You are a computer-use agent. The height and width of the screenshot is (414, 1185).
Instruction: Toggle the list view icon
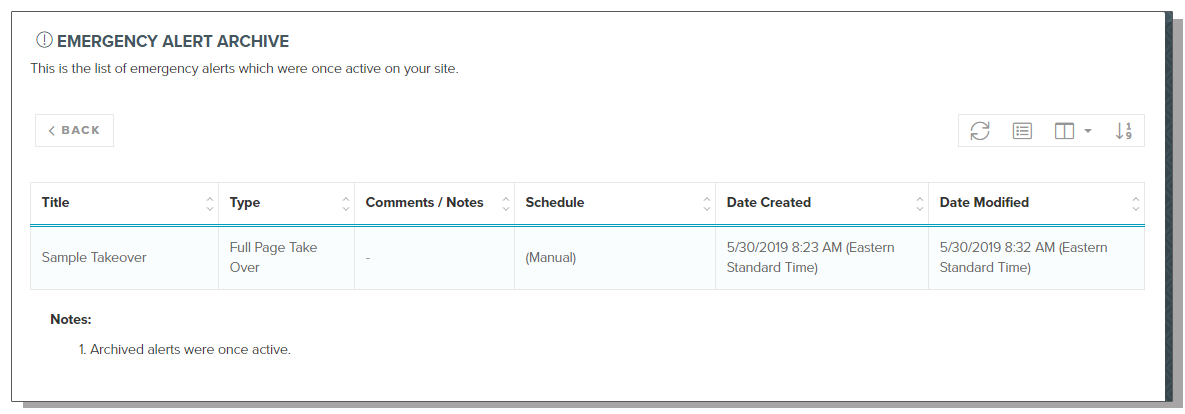(x=1022, y=131)
